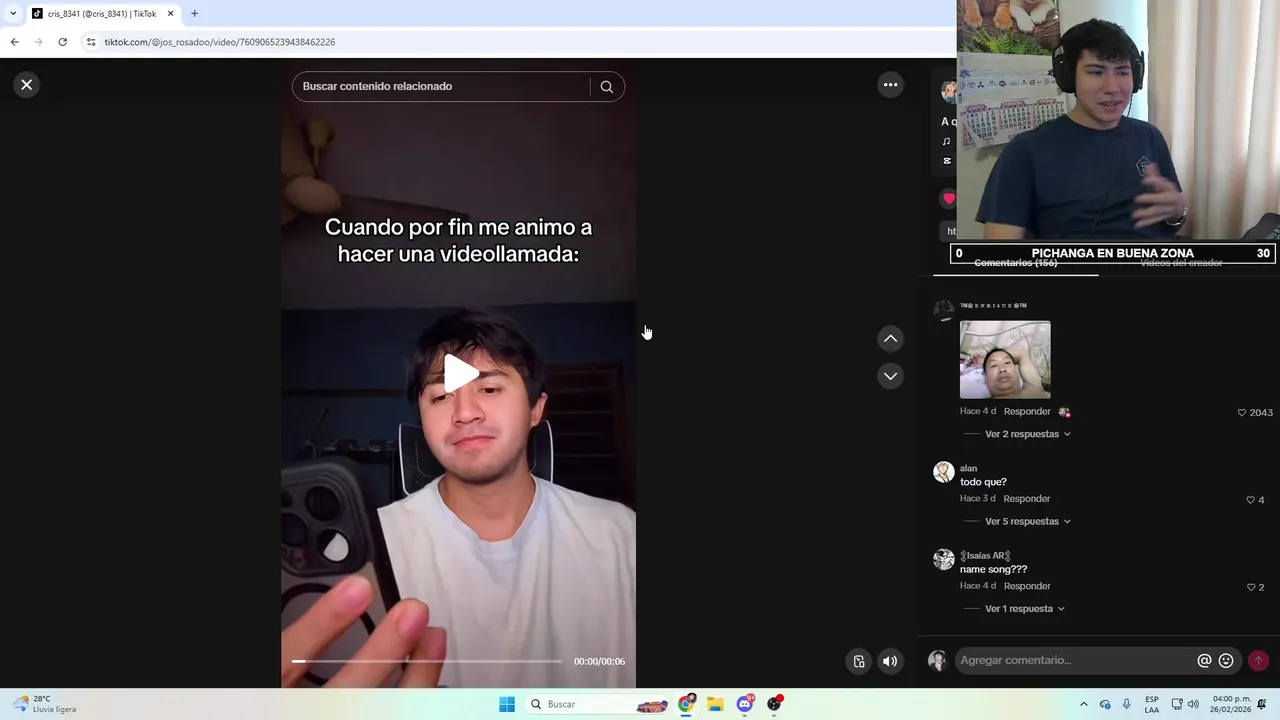This screenshot has height=720, width=1280.
Task: Like the 'name song???' comment
Action: click(1251, 587)
